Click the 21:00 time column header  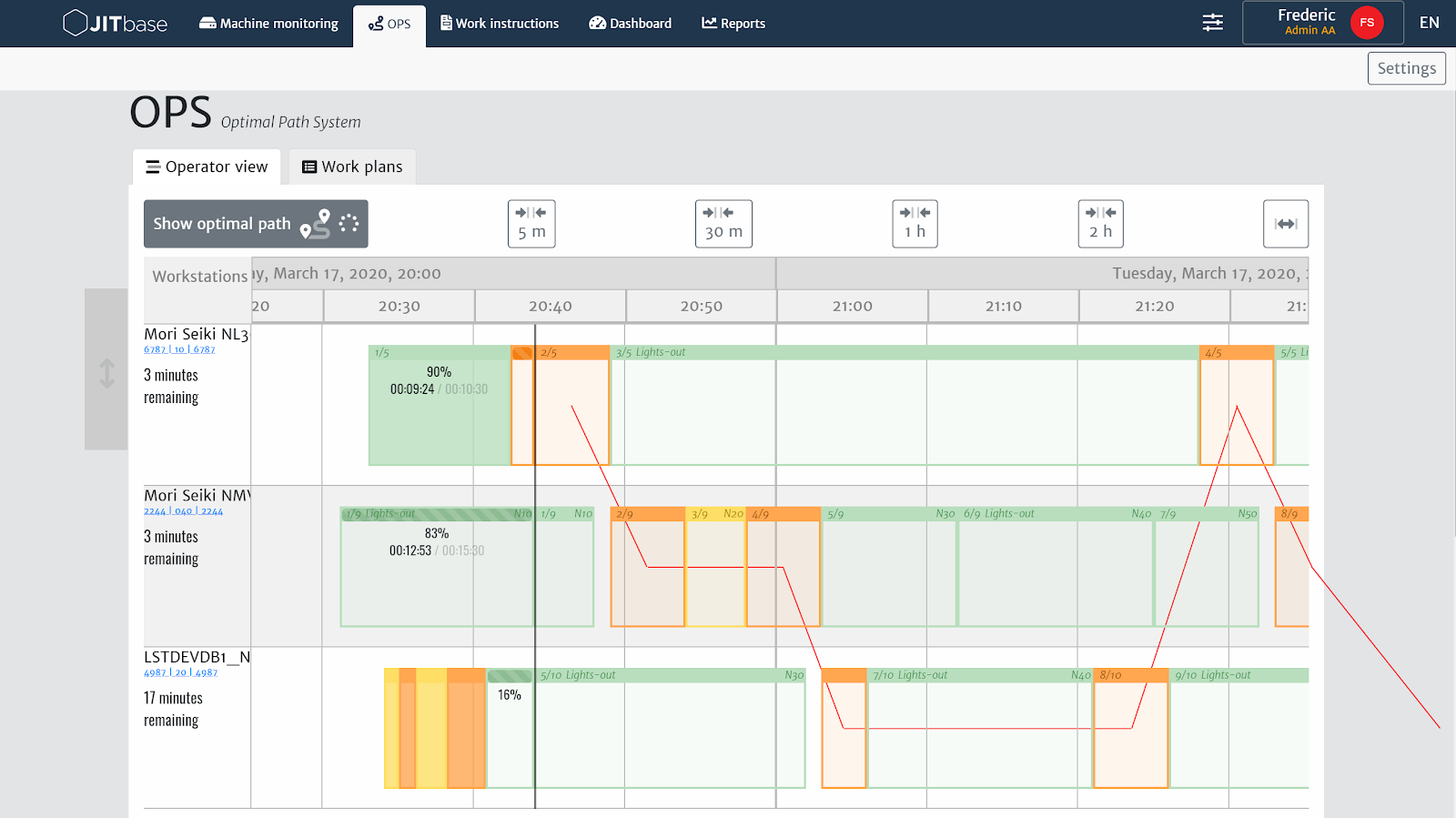point(853,307)
